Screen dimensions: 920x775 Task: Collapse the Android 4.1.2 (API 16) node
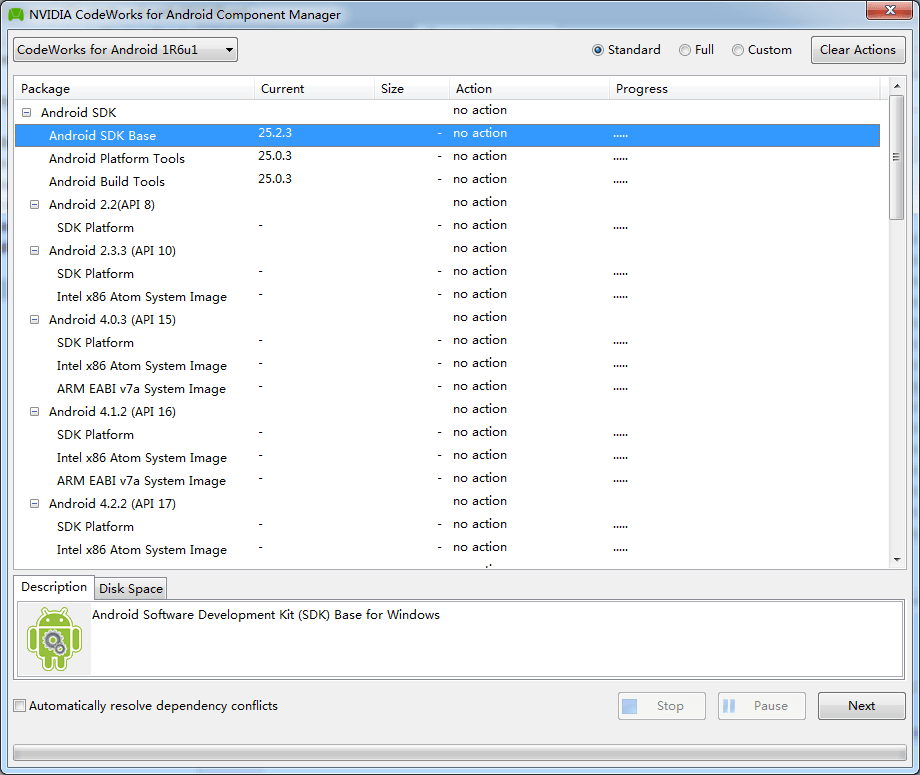click(x=35, y=412)
